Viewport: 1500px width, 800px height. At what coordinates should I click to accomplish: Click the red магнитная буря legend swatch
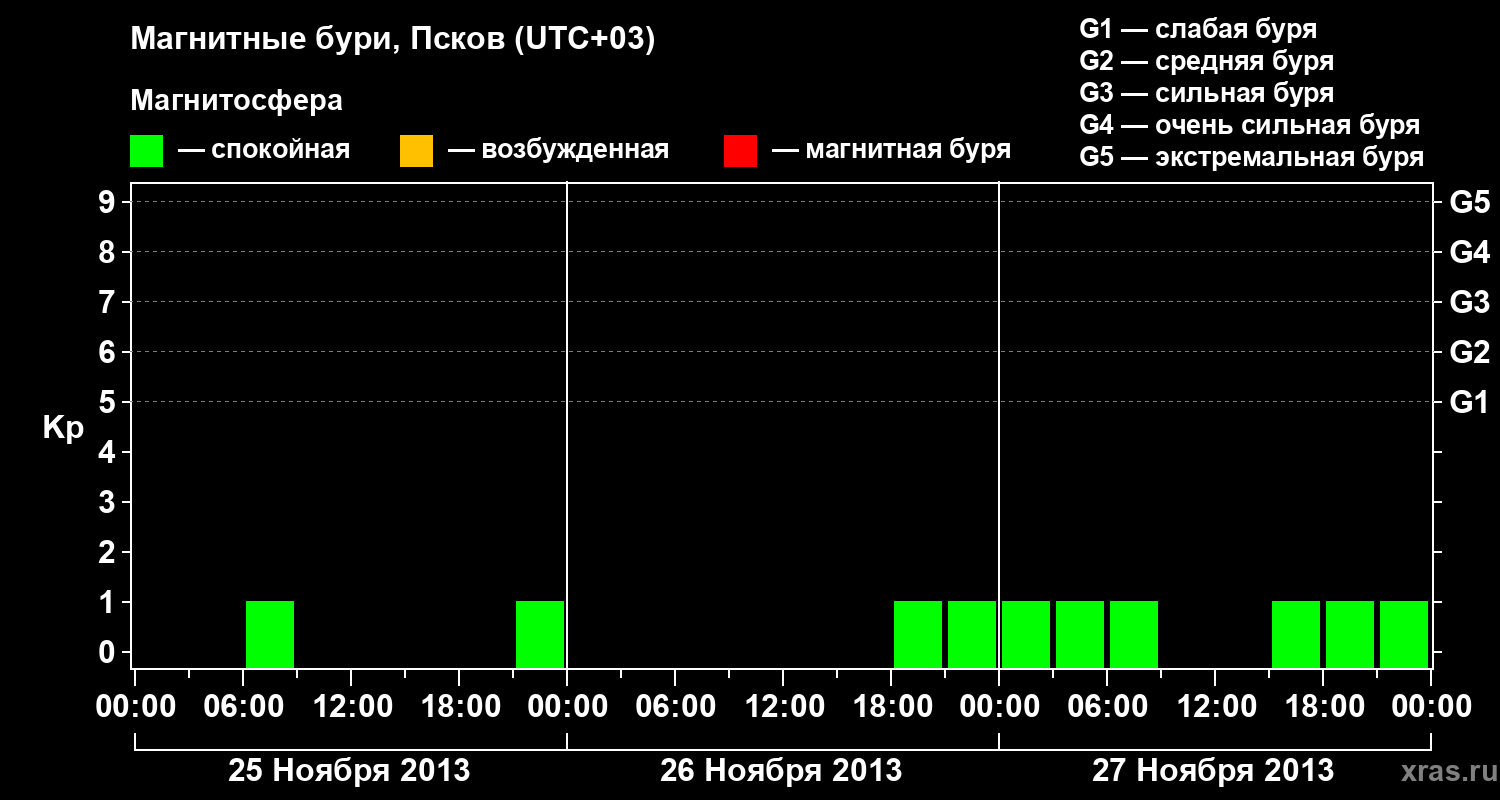pos(740,150)
